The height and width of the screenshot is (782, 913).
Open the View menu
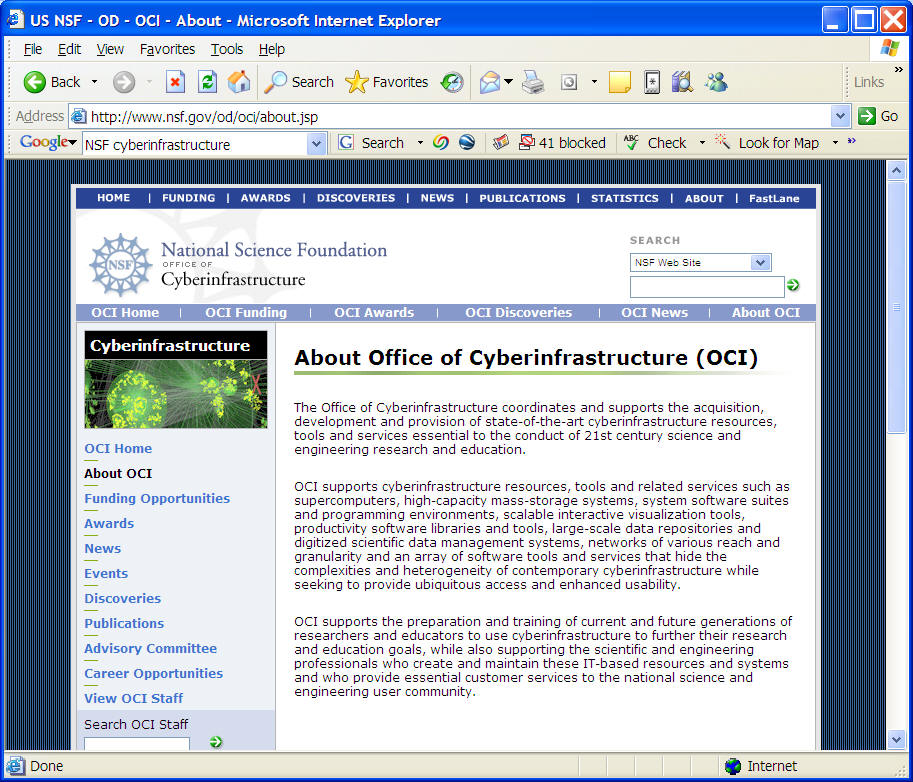click(110, 49)
